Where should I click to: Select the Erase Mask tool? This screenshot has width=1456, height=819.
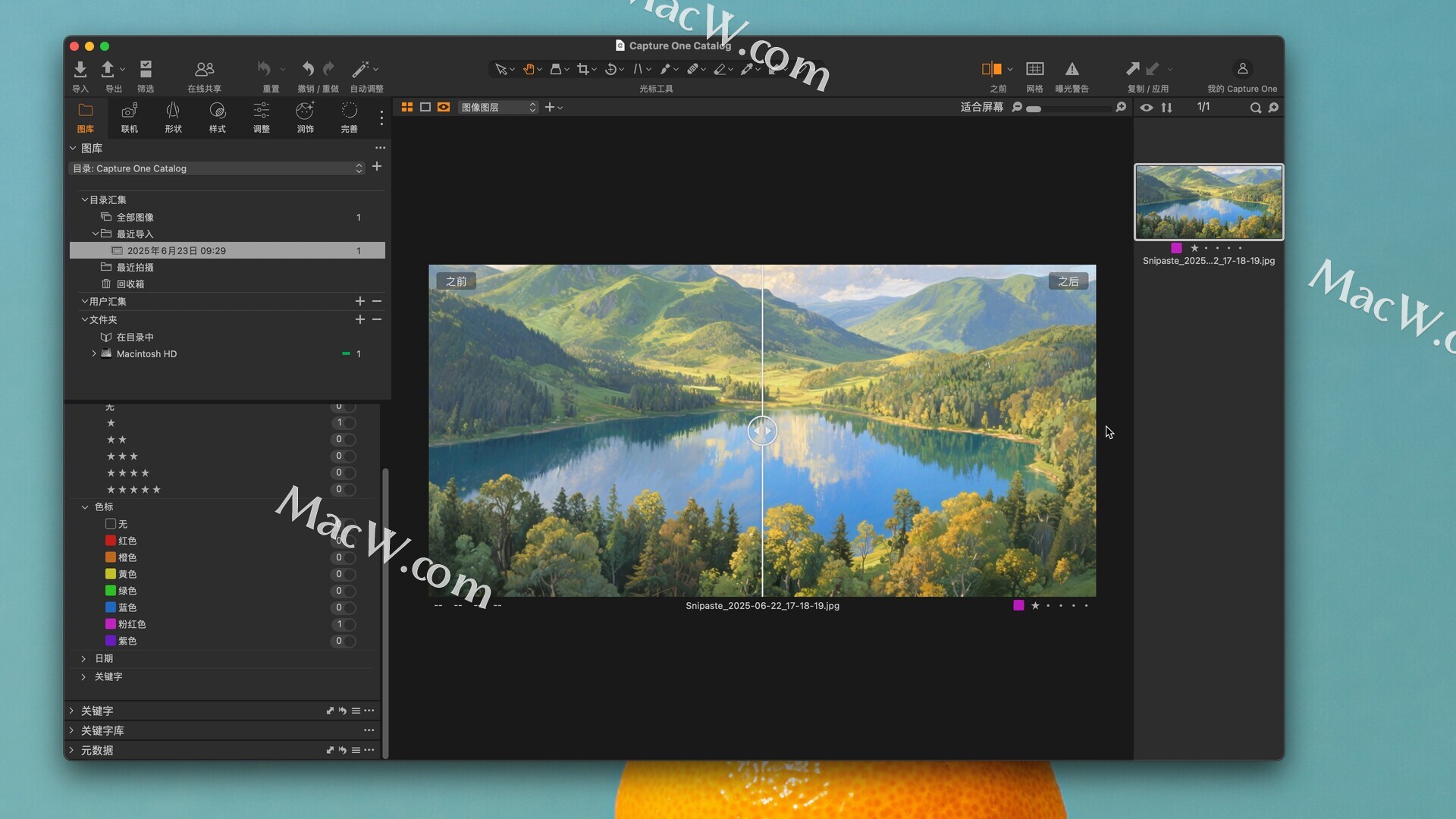point(720,69)
